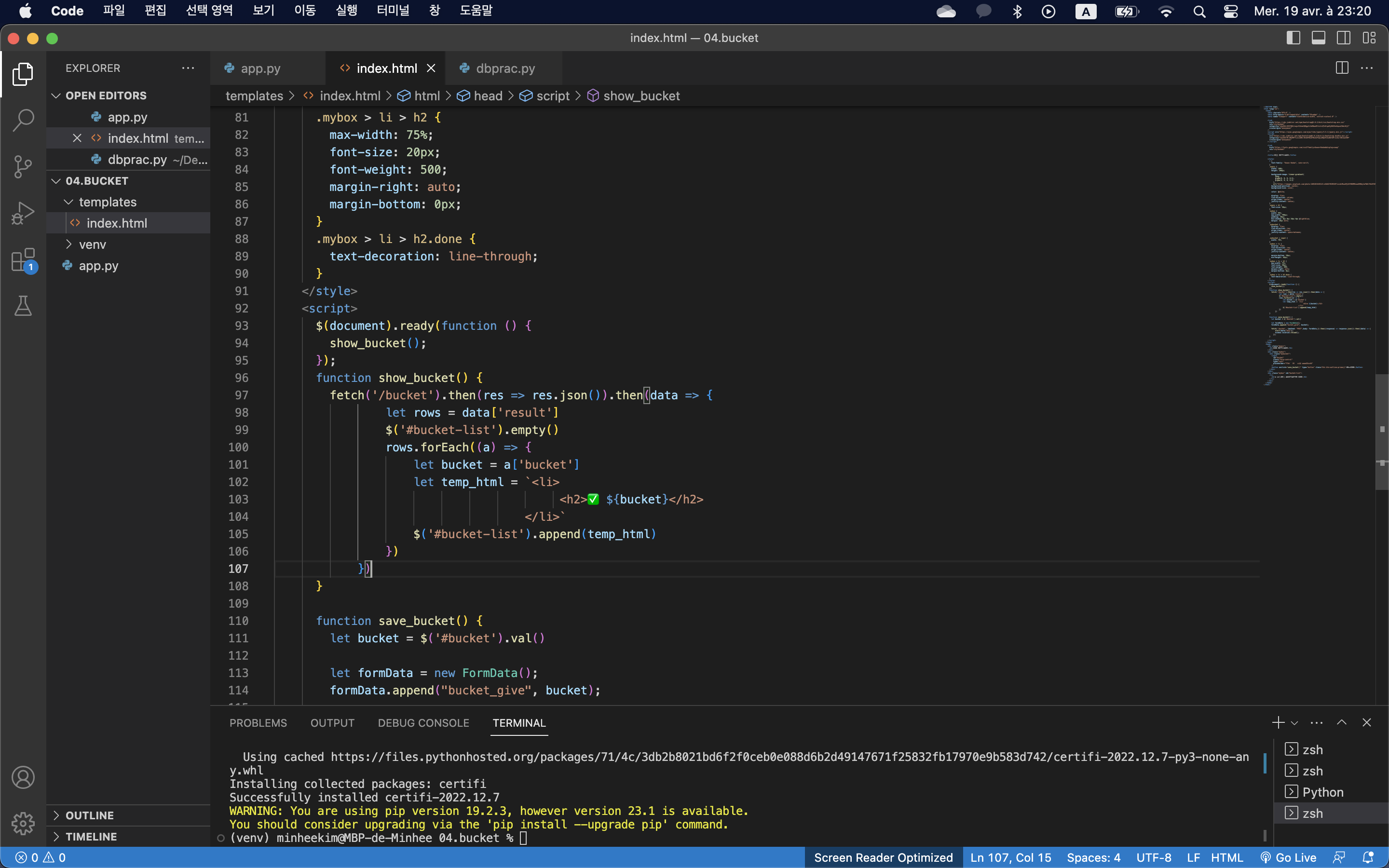Open editor more actions ellipsis menu
Screen dimensions: 1389x868
pos(1367,68)
